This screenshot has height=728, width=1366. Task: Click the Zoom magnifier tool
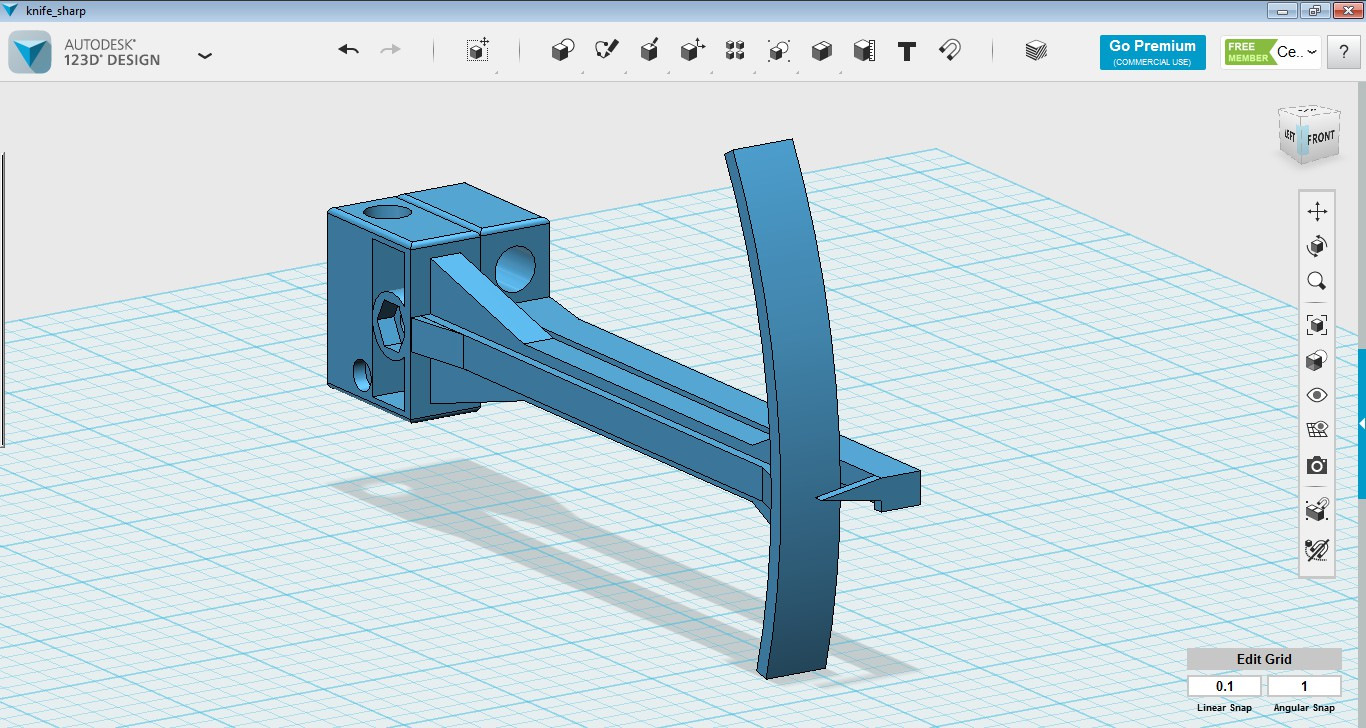pyautogui.click(x=1317, y=281)
